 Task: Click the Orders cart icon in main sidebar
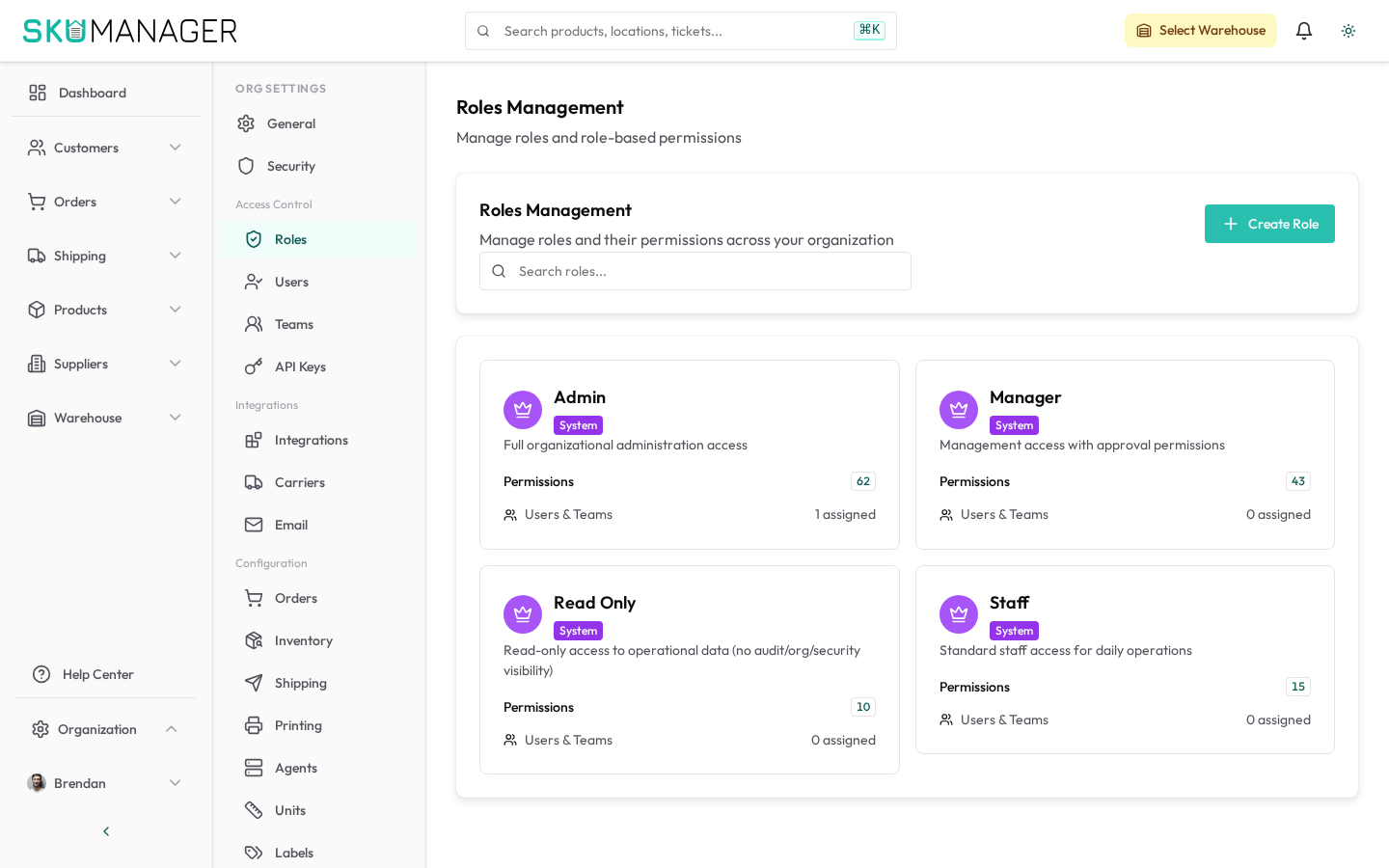pyautogui.click(x=37, y=202)
